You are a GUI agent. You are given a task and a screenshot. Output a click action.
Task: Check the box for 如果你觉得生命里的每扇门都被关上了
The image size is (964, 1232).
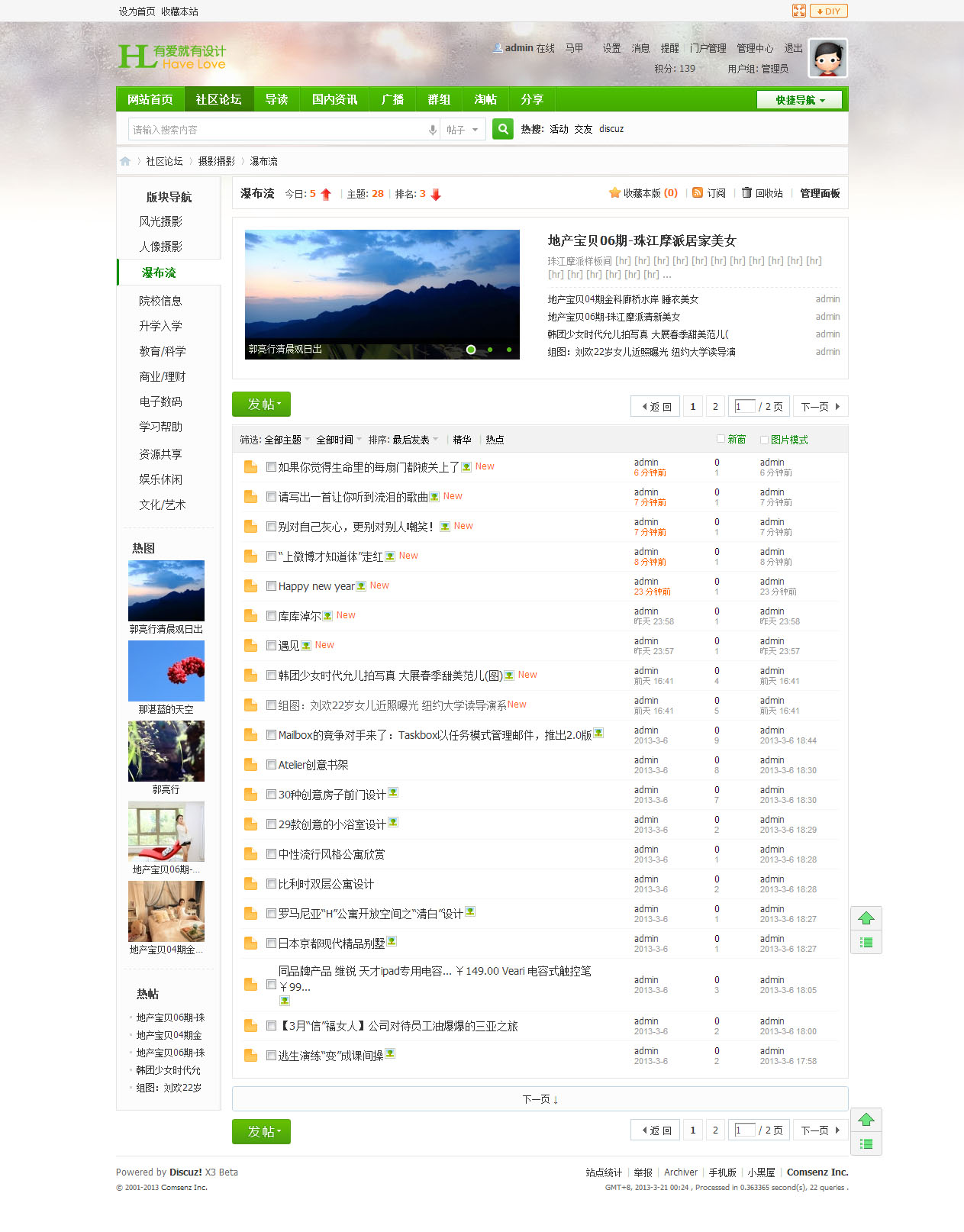tap(271, 466)
